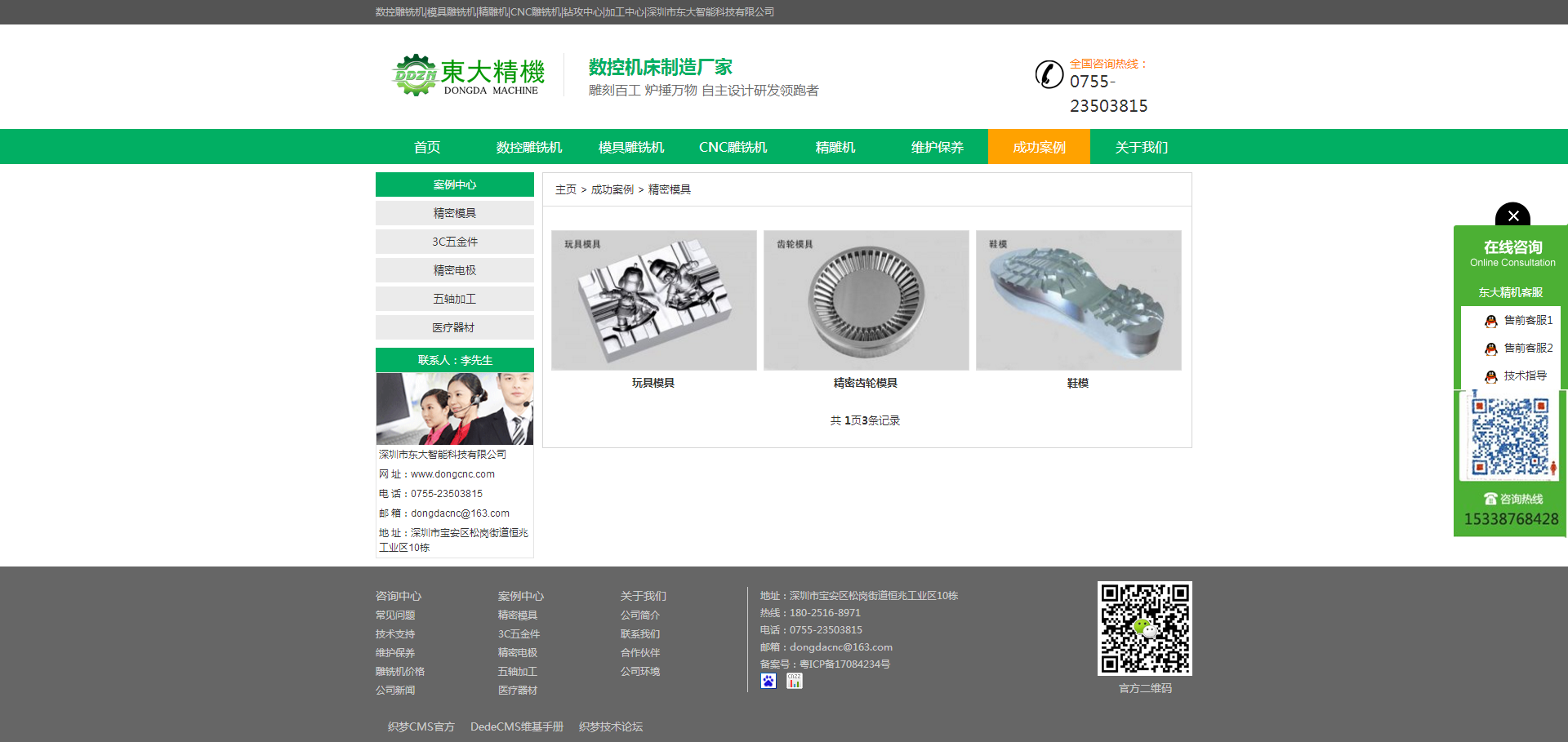The width and height of the screenshot is (1568, 742).
Task: Click the official QR code 官方二维码
Action: point(1144,628)
